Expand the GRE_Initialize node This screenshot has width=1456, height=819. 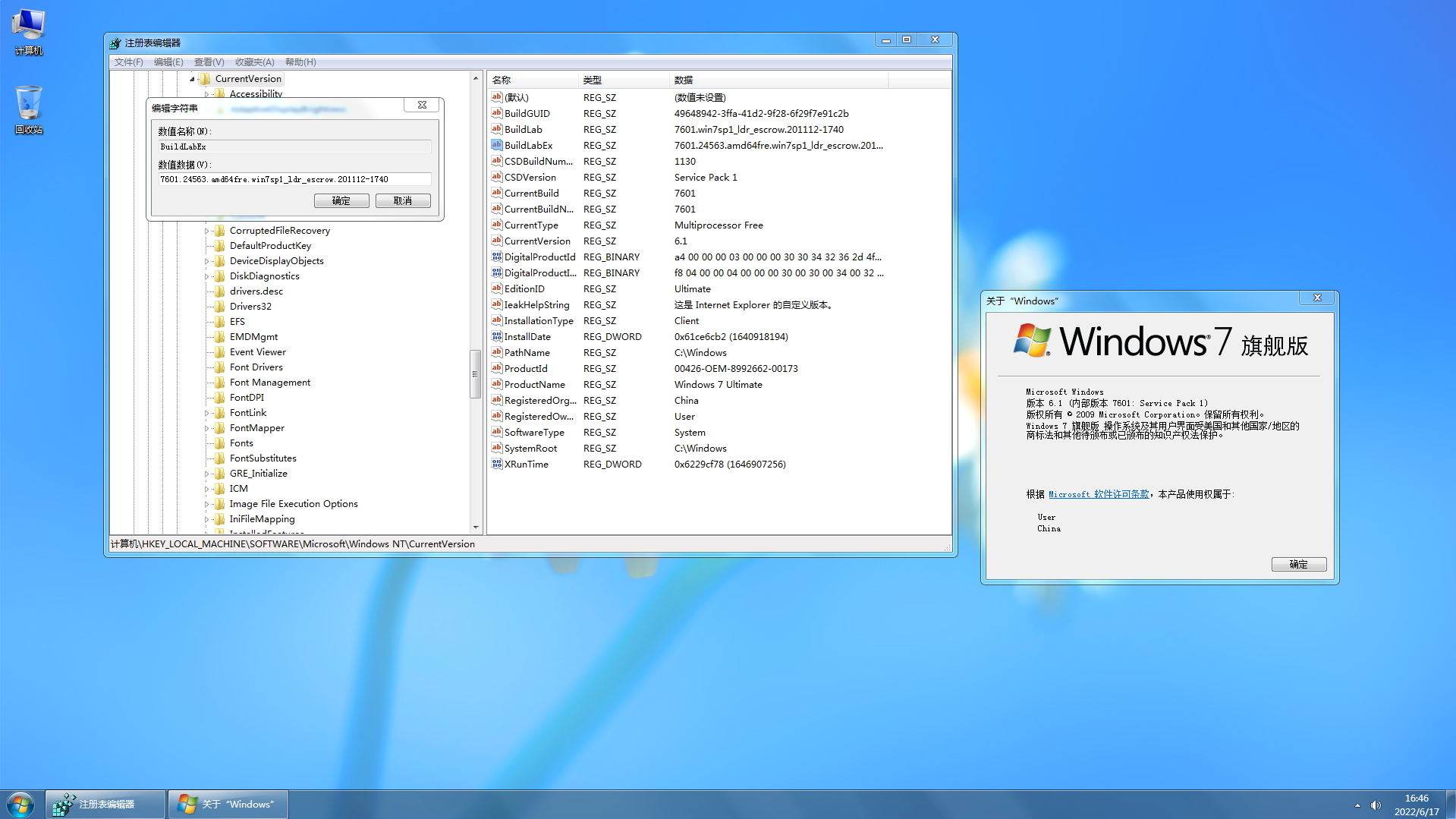click(206, 474)
